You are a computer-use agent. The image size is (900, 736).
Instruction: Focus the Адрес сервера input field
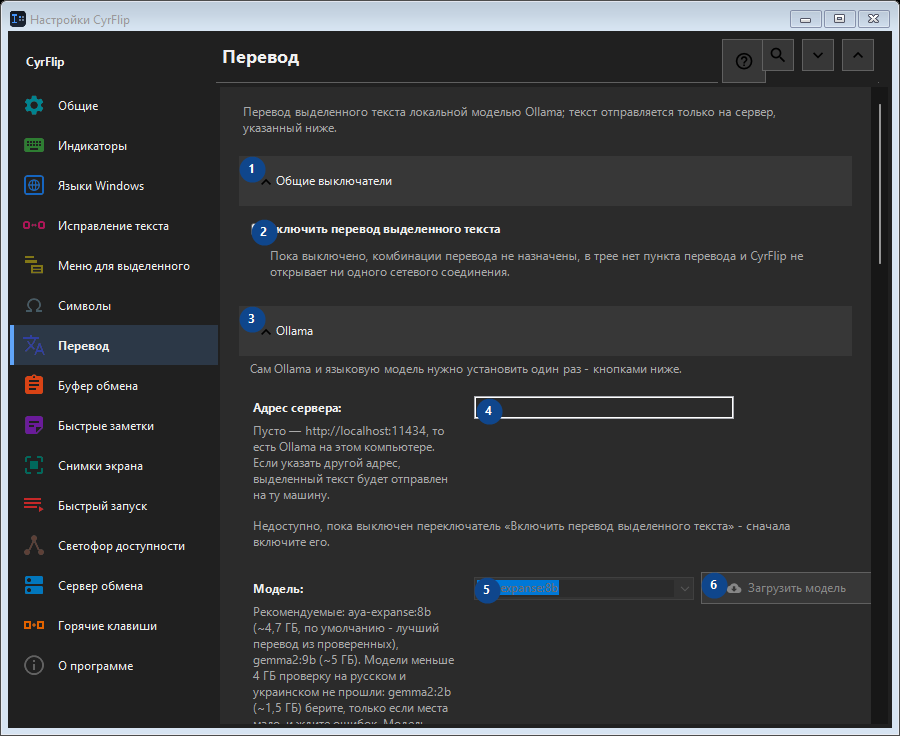click(604, 408)
